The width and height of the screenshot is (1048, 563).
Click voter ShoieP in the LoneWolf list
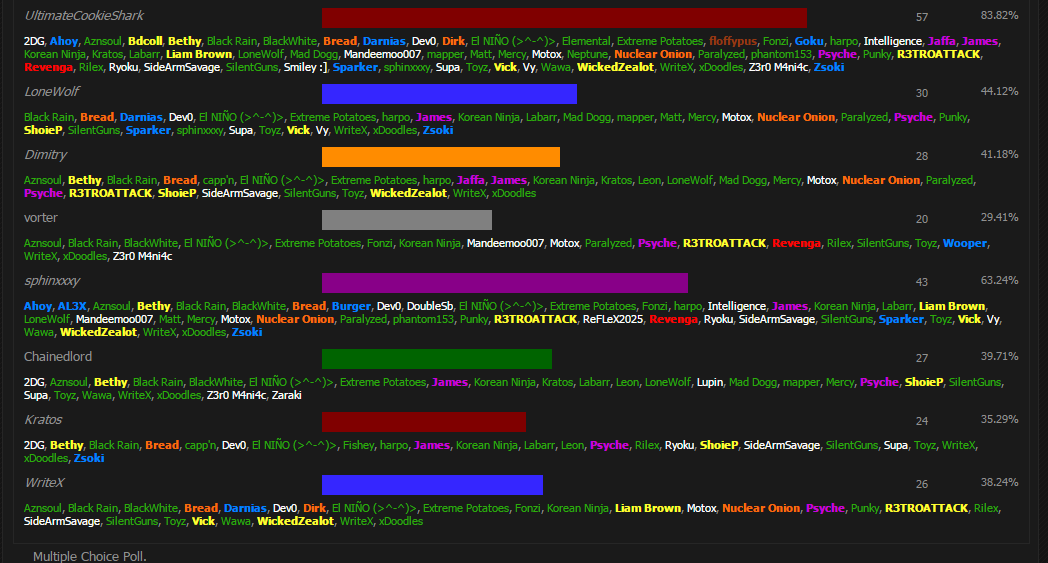point(43,130)
